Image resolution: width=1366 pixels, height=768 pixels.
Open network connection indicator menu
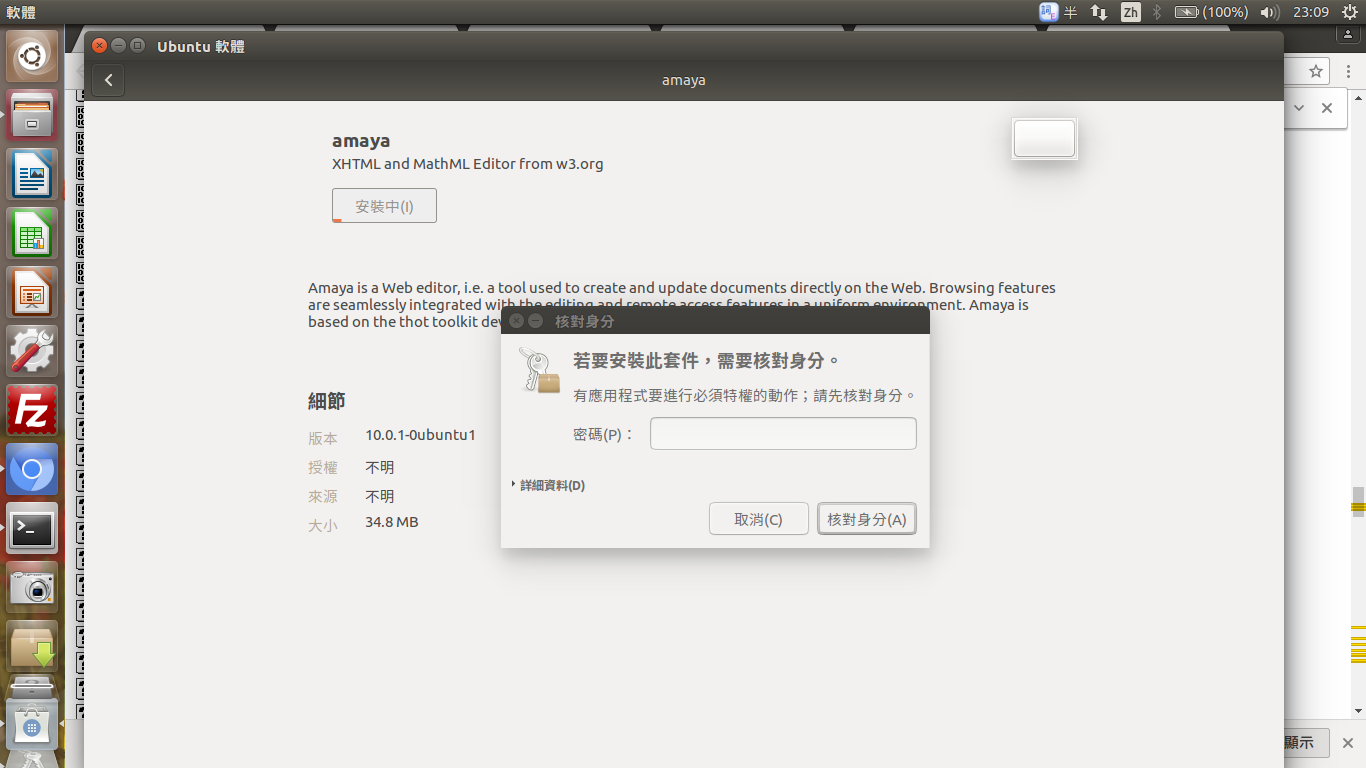click(x=1099, y=12)
